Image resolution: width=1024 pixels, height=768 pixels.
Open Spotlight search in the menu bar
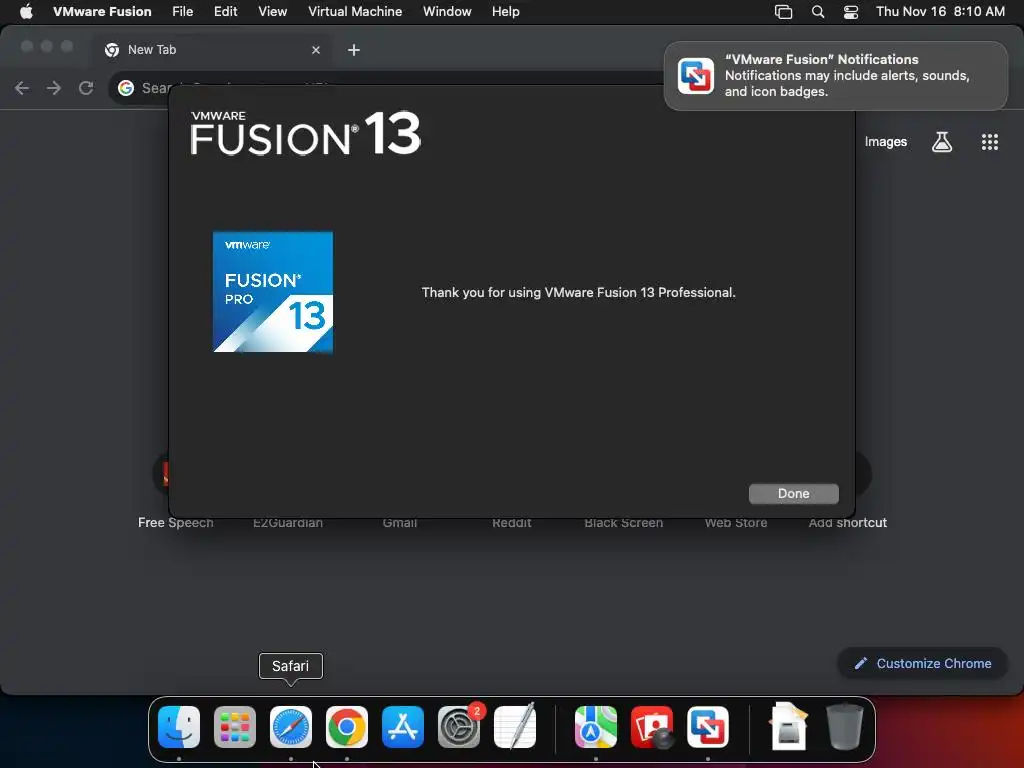click(818, 12)
